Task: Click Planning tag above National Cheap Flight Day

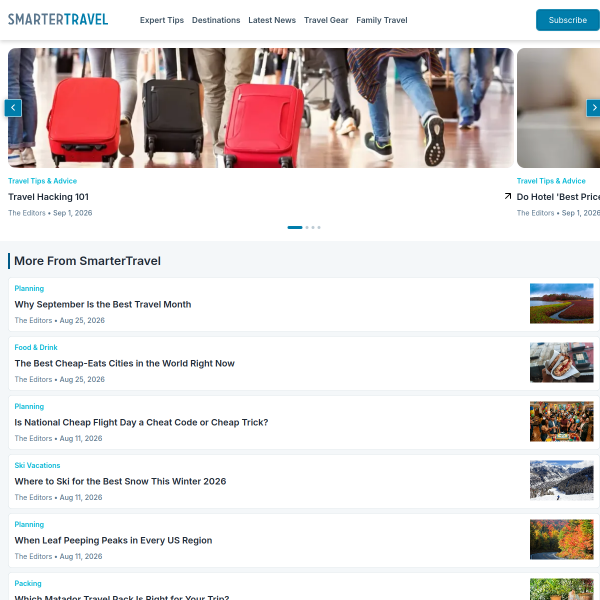Action: click(x=29, y=406)
